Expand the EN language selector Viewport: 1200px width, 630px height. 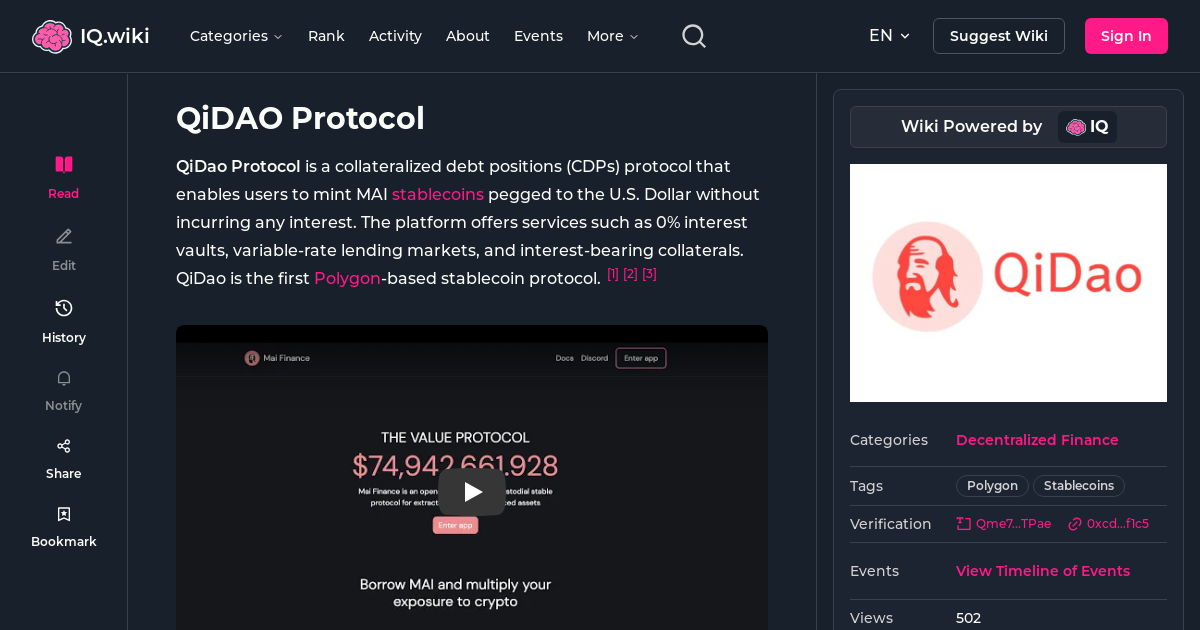tap(889, 35)
